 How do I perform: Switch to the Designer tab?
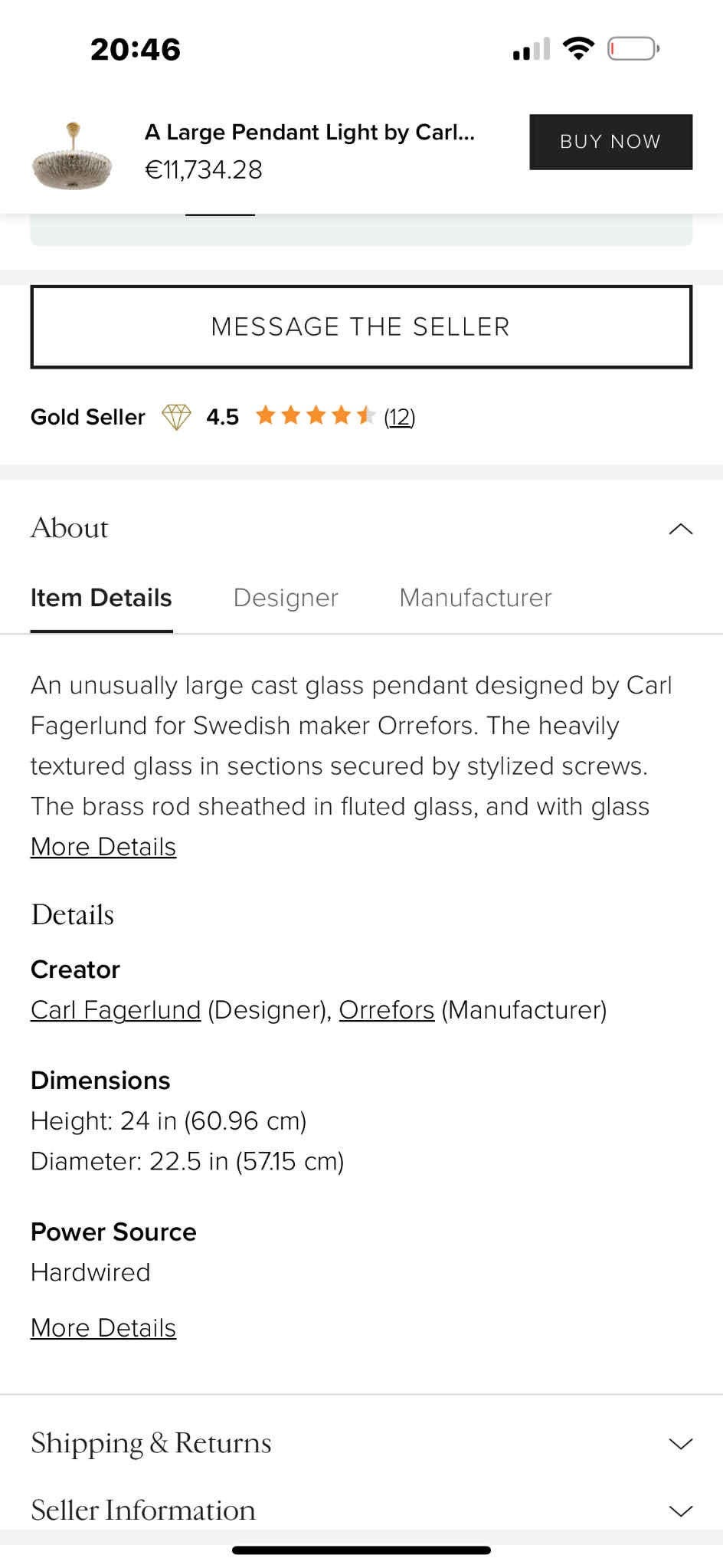[x=286, y=598]
